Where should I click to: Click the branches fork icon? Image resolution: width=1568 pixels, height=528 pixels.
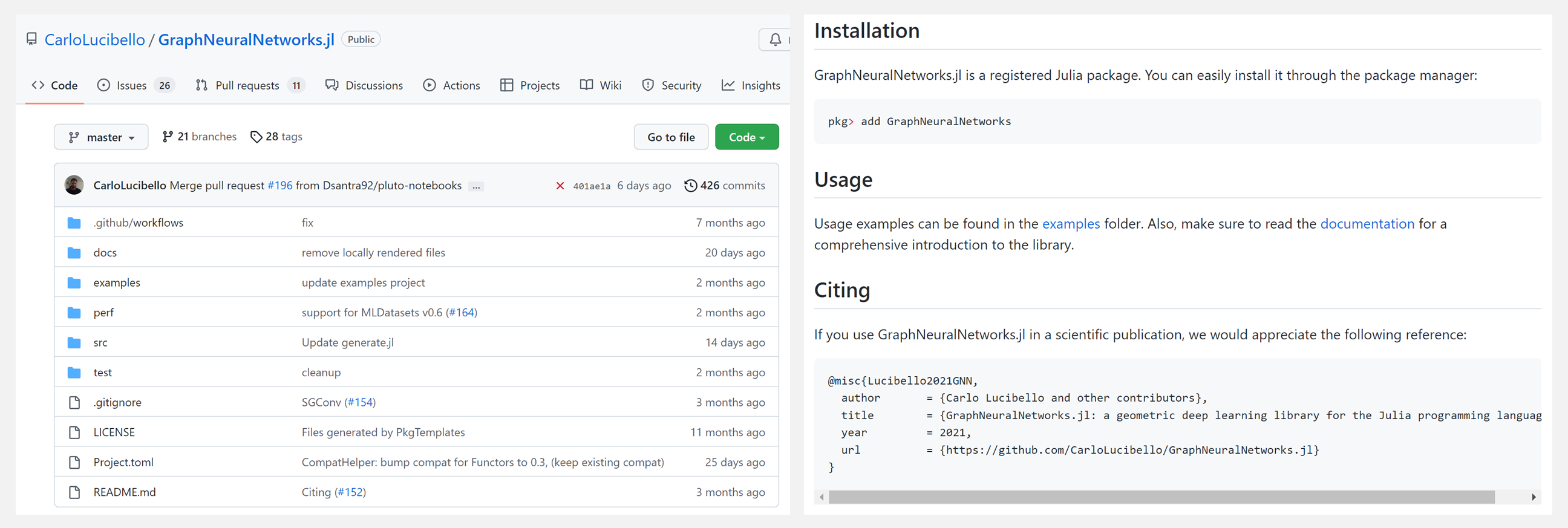tap(168, 137)
